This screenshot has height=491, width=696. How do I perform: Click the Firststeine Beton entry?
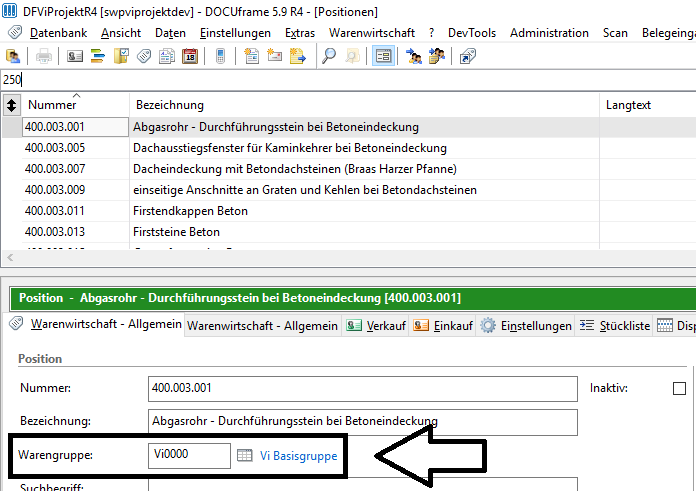coord(176,232)
